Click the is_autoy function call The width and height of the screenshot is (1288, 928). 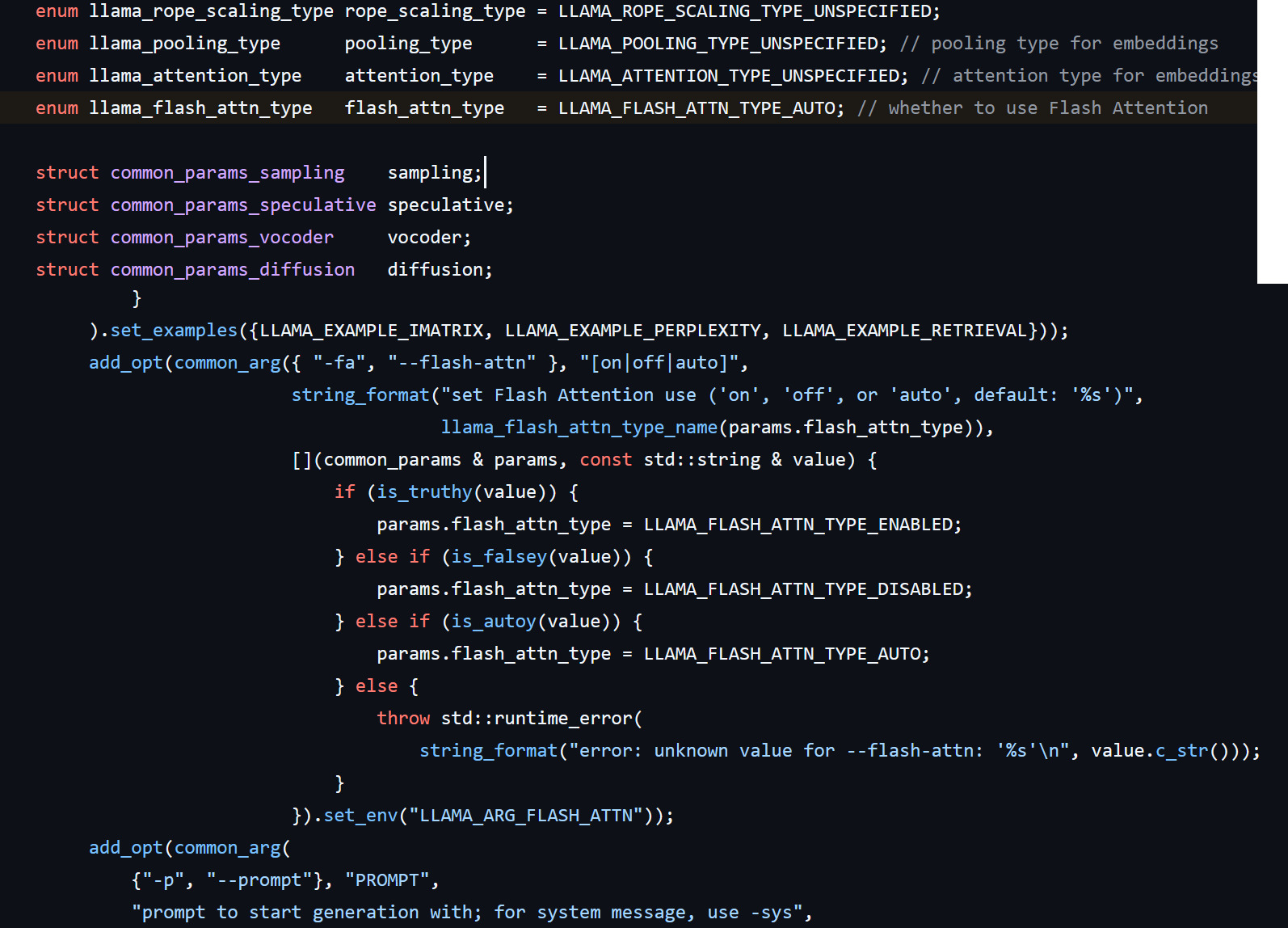pyautogui.click(x=494, y=622)
